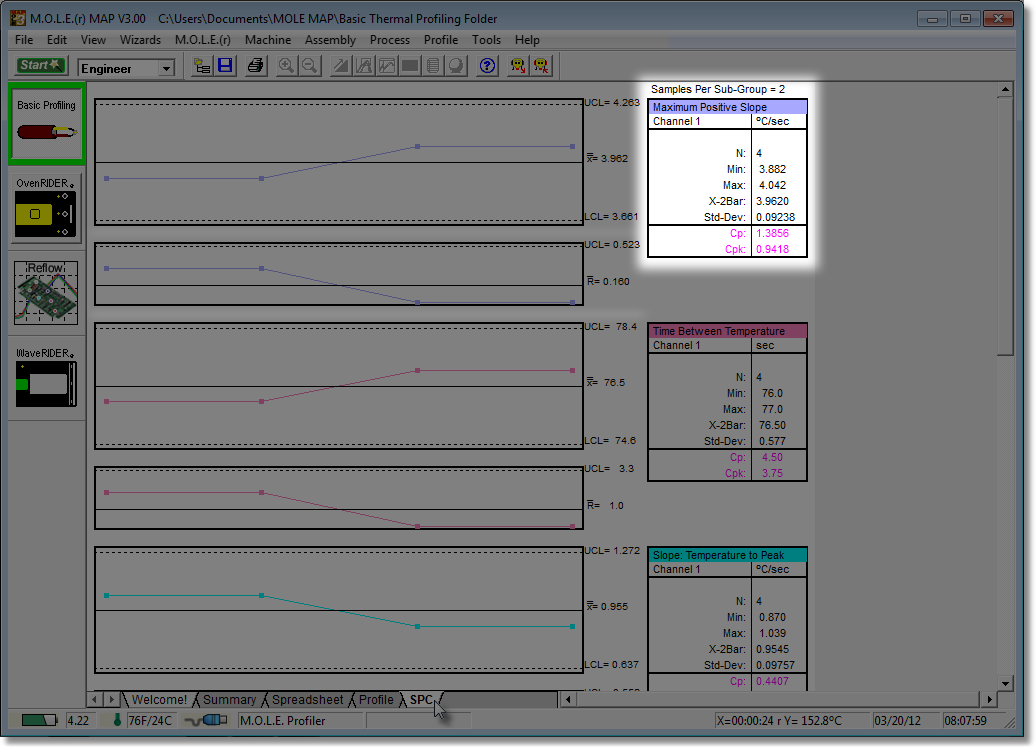The image size is (1036, 749).
Task: Click the blue Help question mark icon
Action: coord(488,66)
